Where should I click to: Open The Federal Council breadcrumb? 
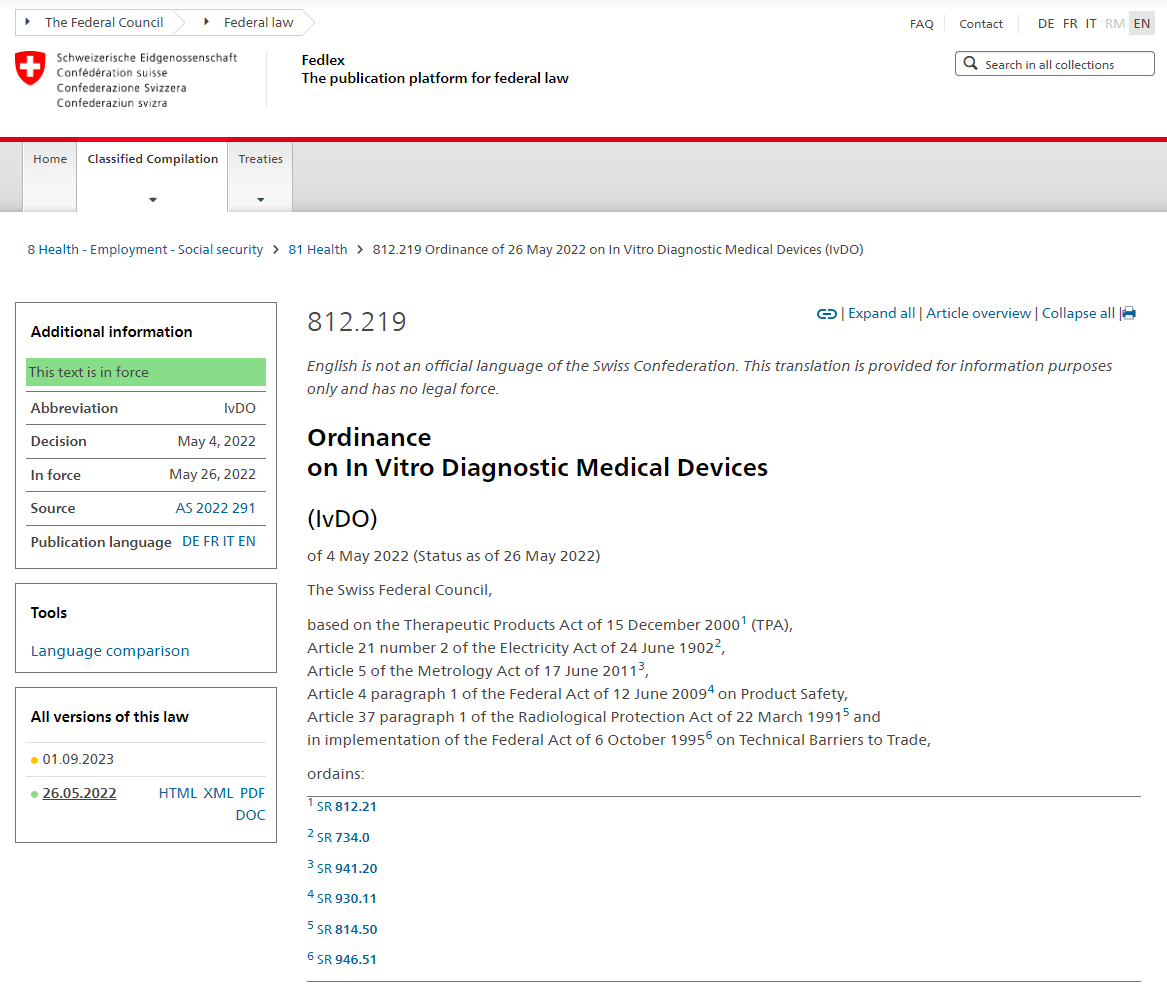[x=103, y=22]
